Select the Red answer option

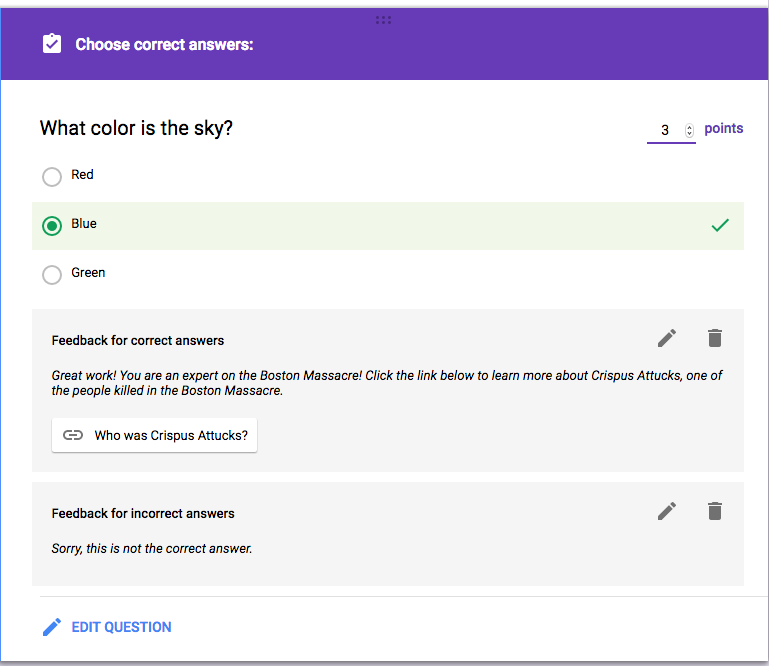coord(52,177)
